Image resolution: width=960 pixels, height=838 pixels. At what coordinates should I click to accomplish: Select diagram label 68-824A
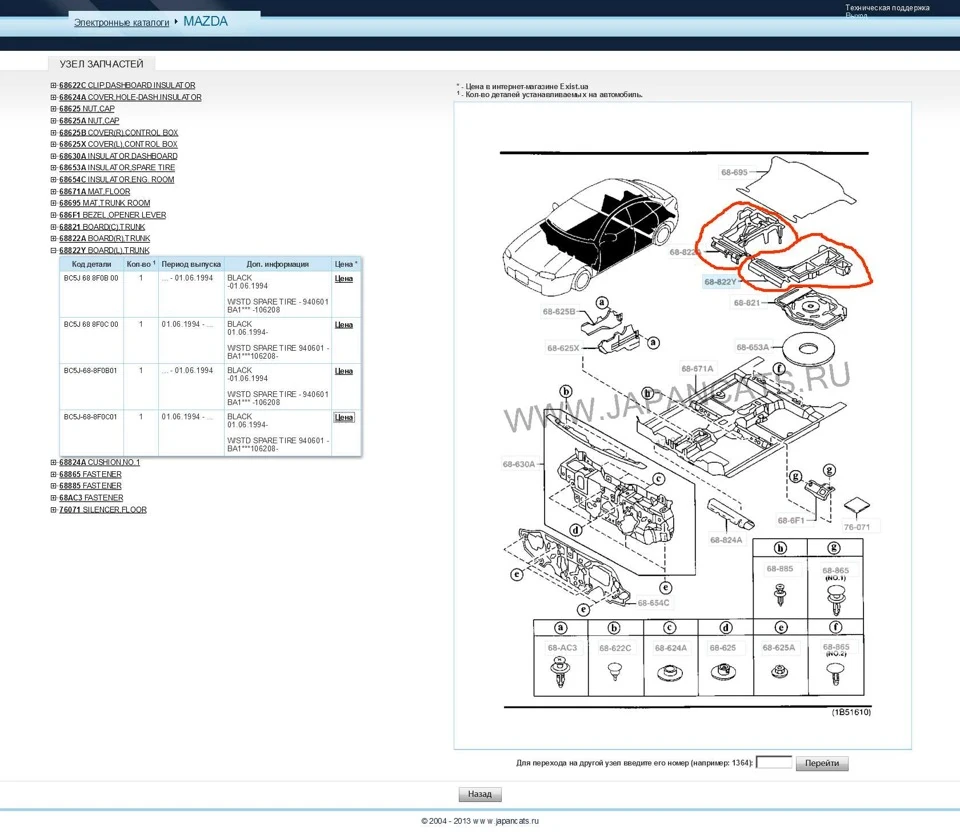pyautogui.click(x=726, y=541)
